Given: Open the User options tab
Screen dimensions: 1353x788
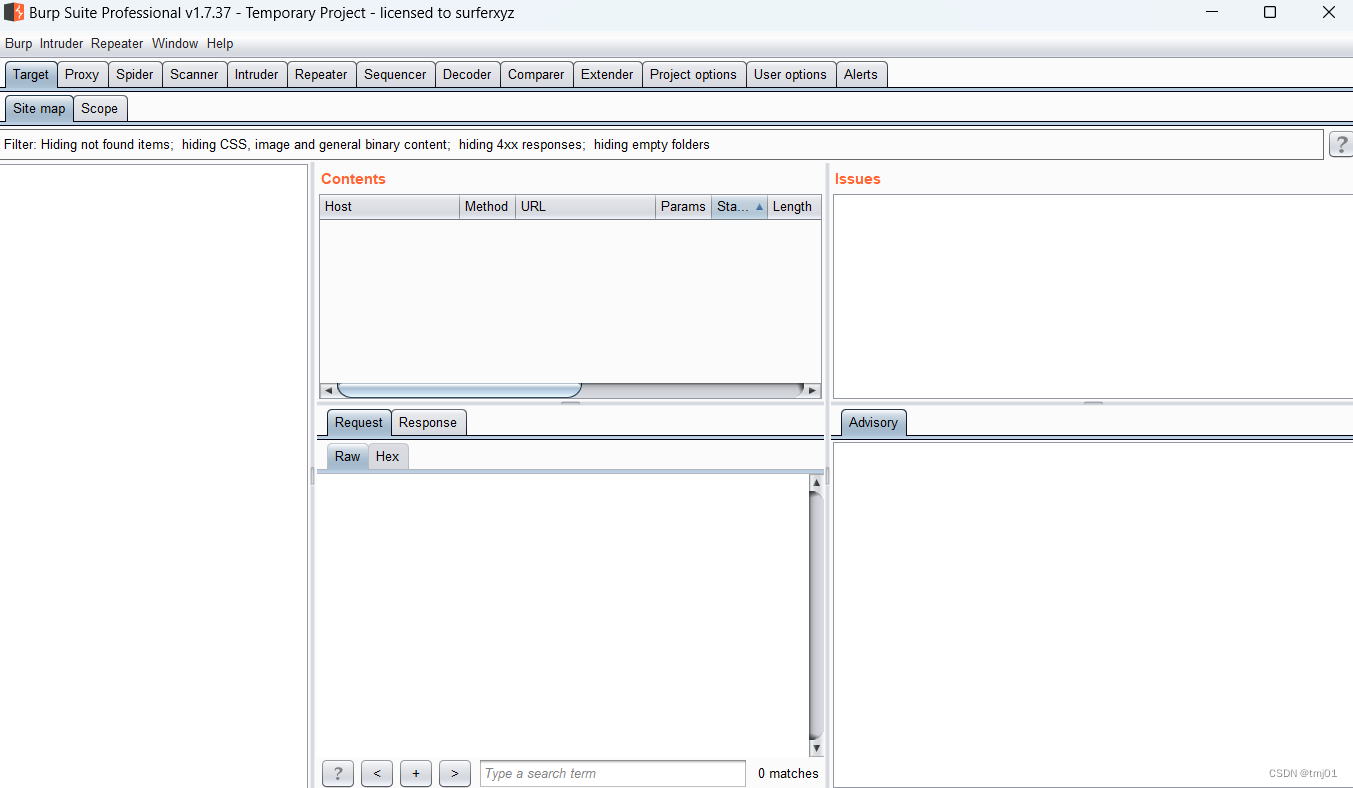Looking at the screenshot, I should coord(790,74).
